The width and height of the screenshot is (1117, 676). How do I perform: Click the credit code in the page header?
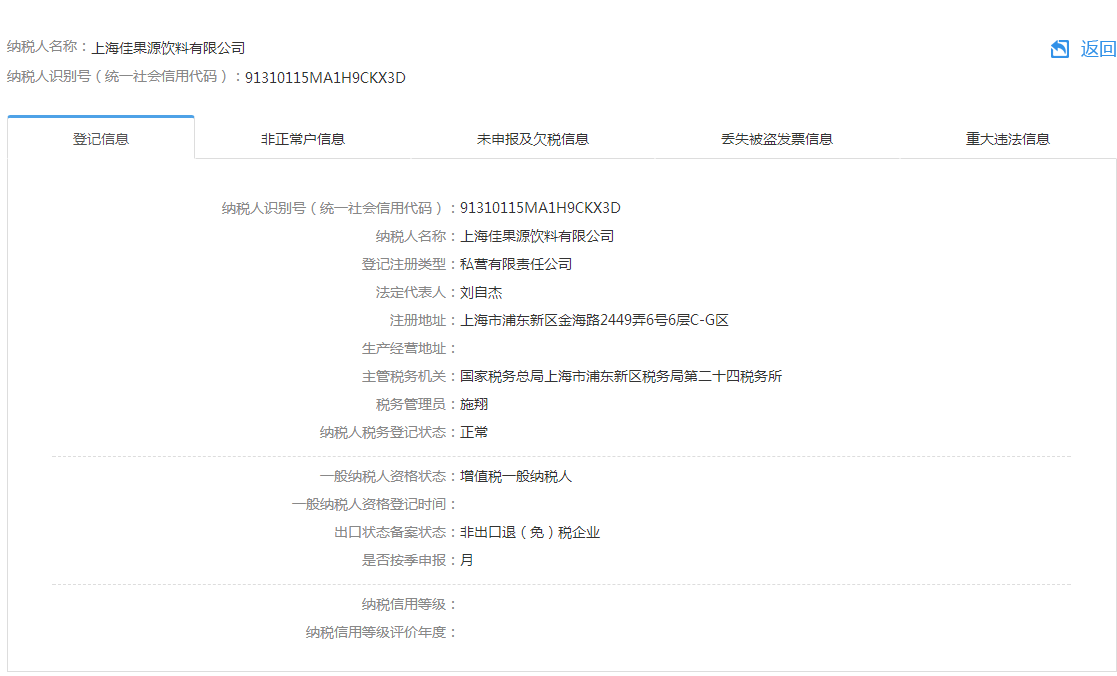[325, 78]
